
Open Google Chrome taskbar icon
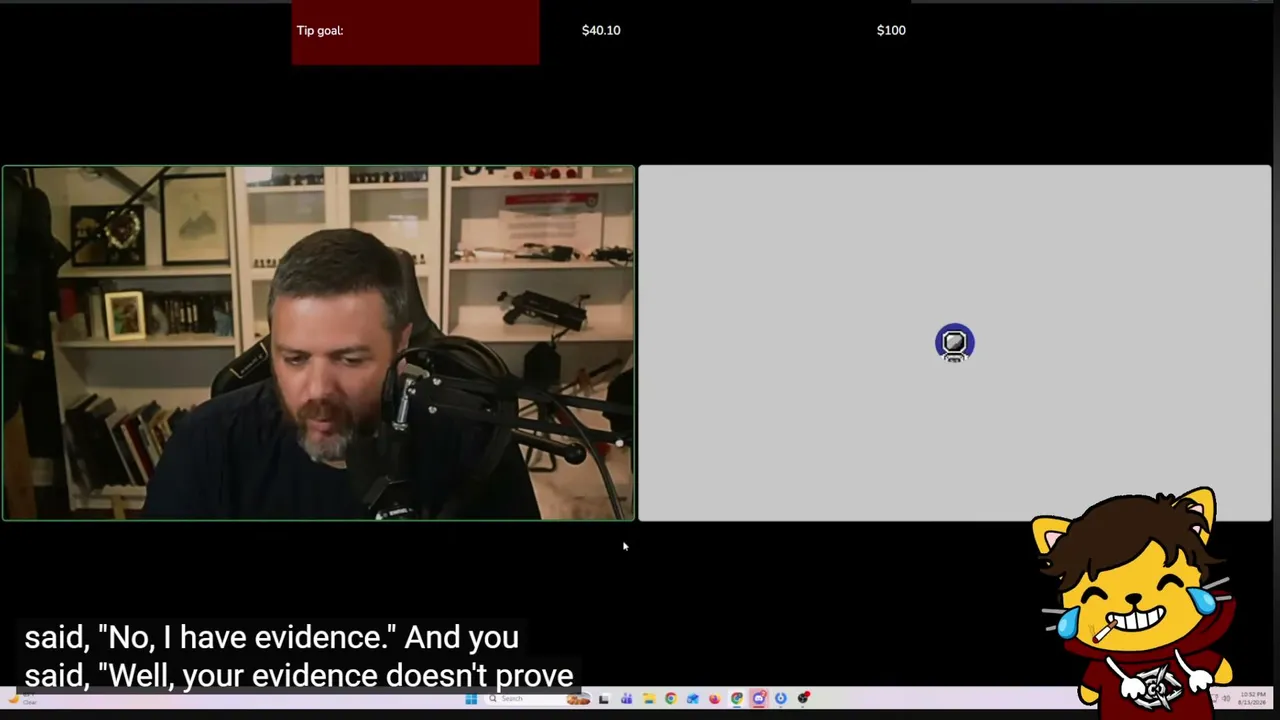point(671,698)
